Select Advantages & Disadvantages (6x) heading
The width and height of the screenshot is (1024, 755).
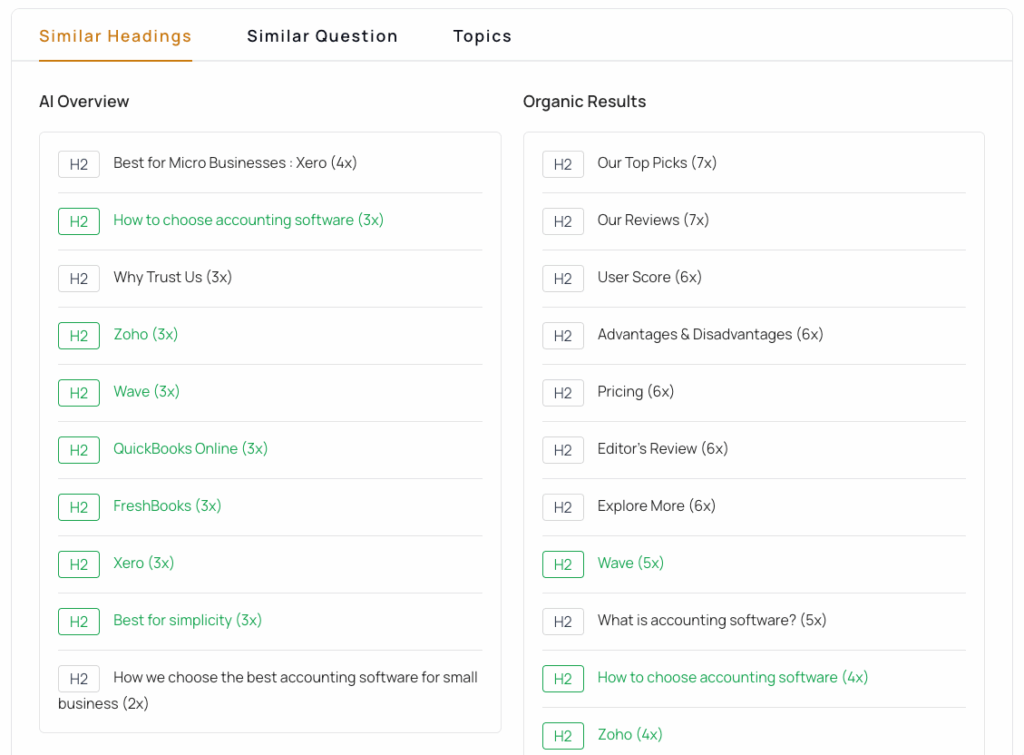(710, 334)
